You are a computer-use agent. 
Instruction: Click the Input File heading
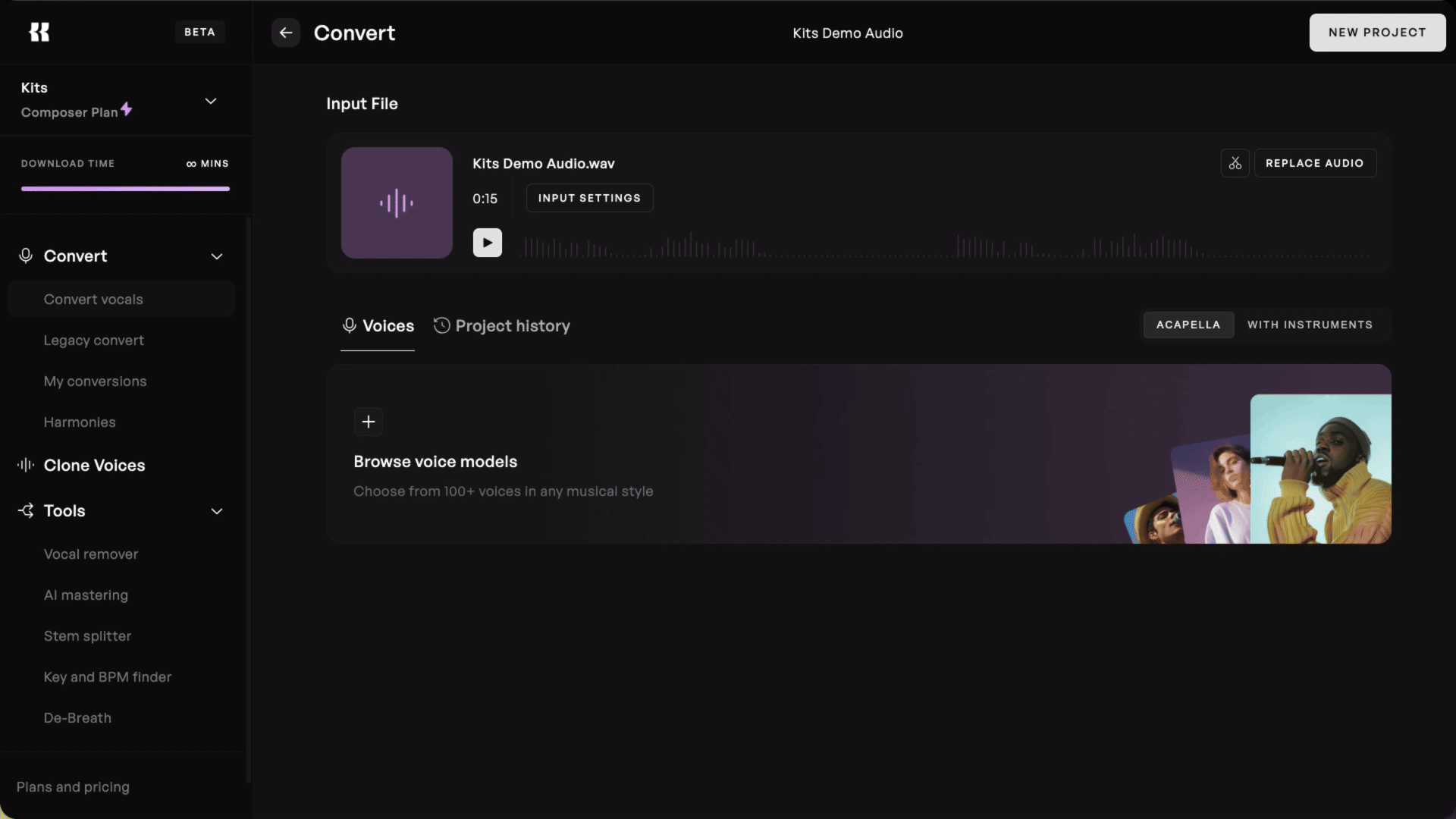[x=362, y=104]
